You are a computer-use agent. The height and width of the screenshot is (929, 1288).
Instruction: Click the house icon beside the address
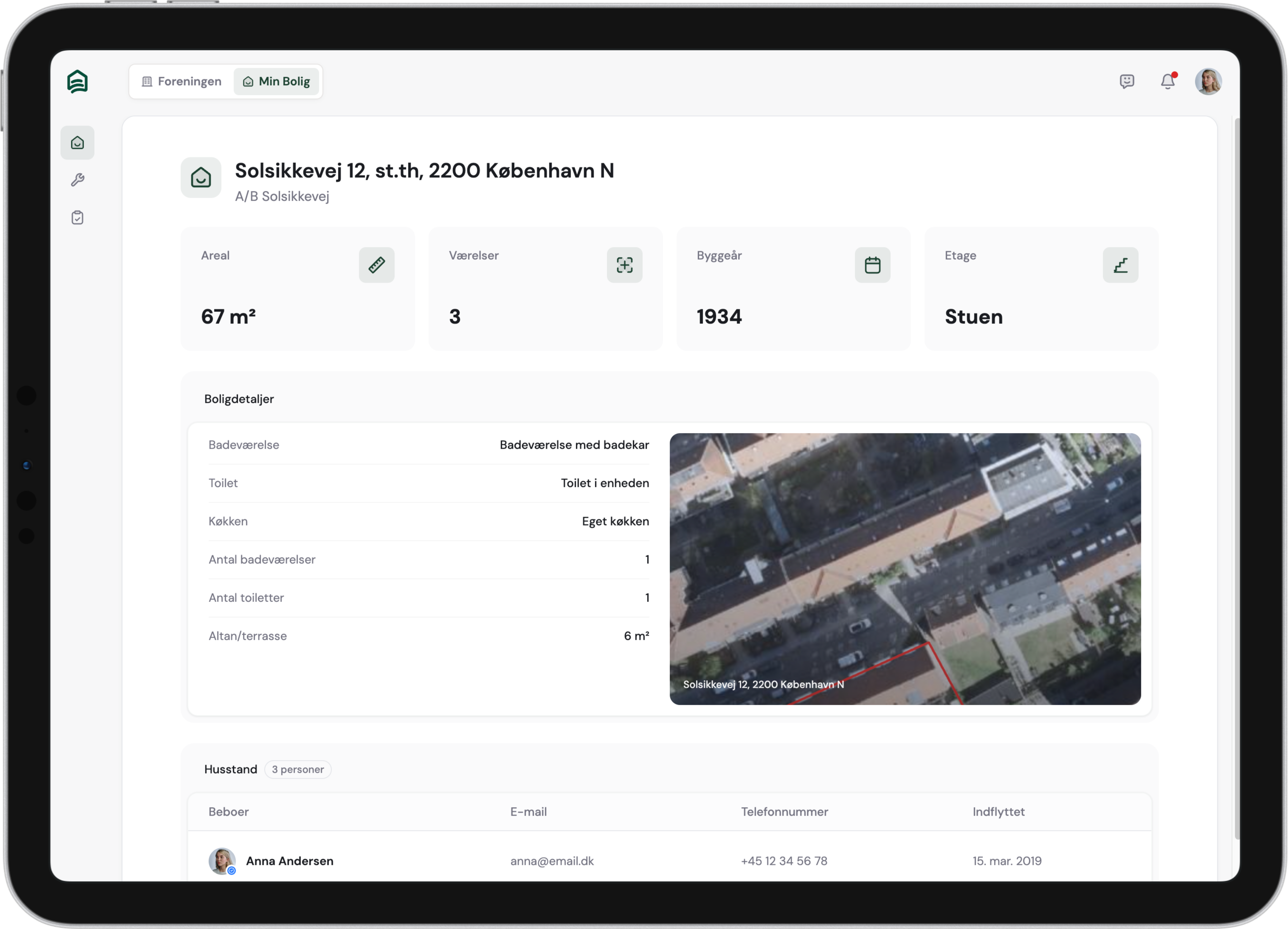201,178
